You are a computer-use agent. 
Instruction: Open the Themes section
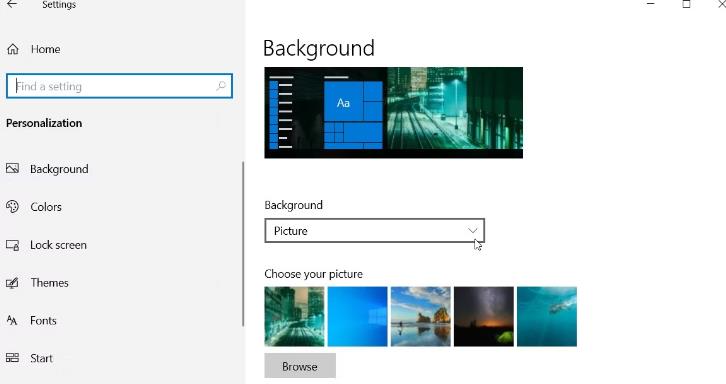click(50, 283)
